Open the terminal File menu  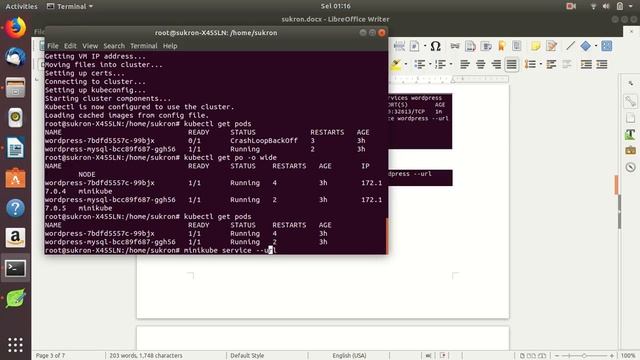53,46
